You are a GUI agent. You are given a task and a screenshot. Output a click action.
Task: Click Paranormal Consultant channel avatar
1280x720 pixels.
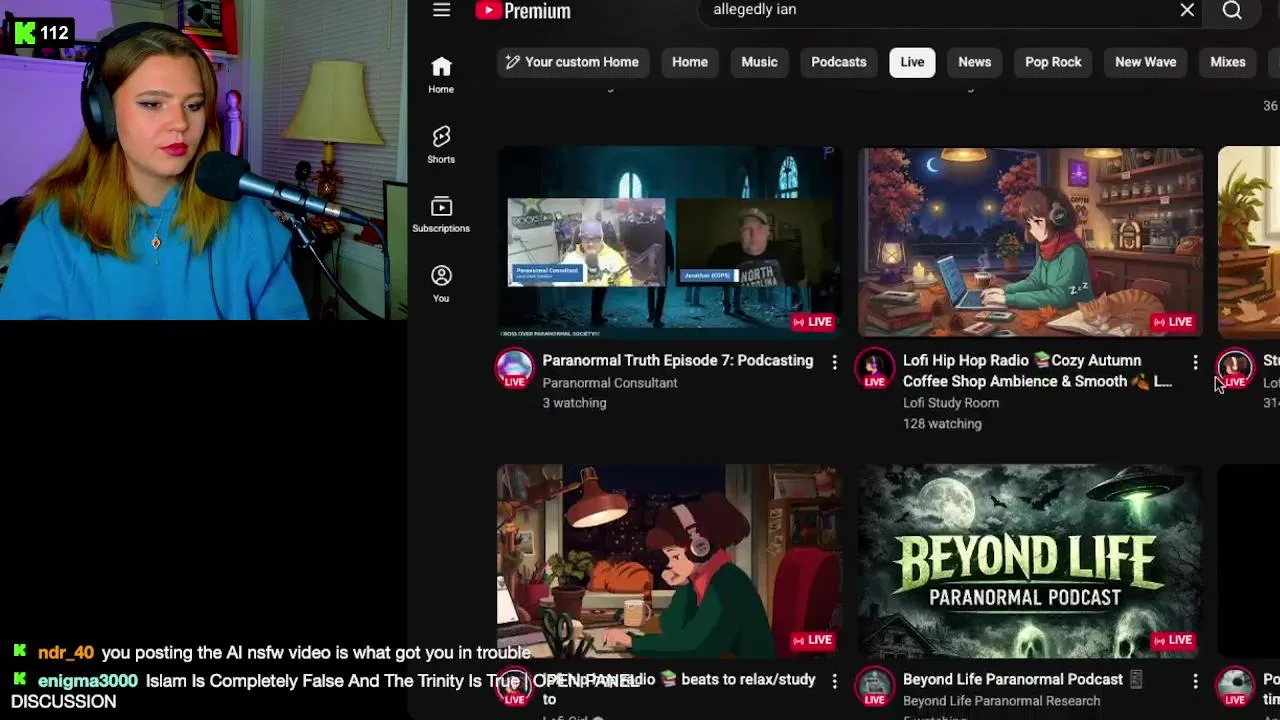click(514, 368)
